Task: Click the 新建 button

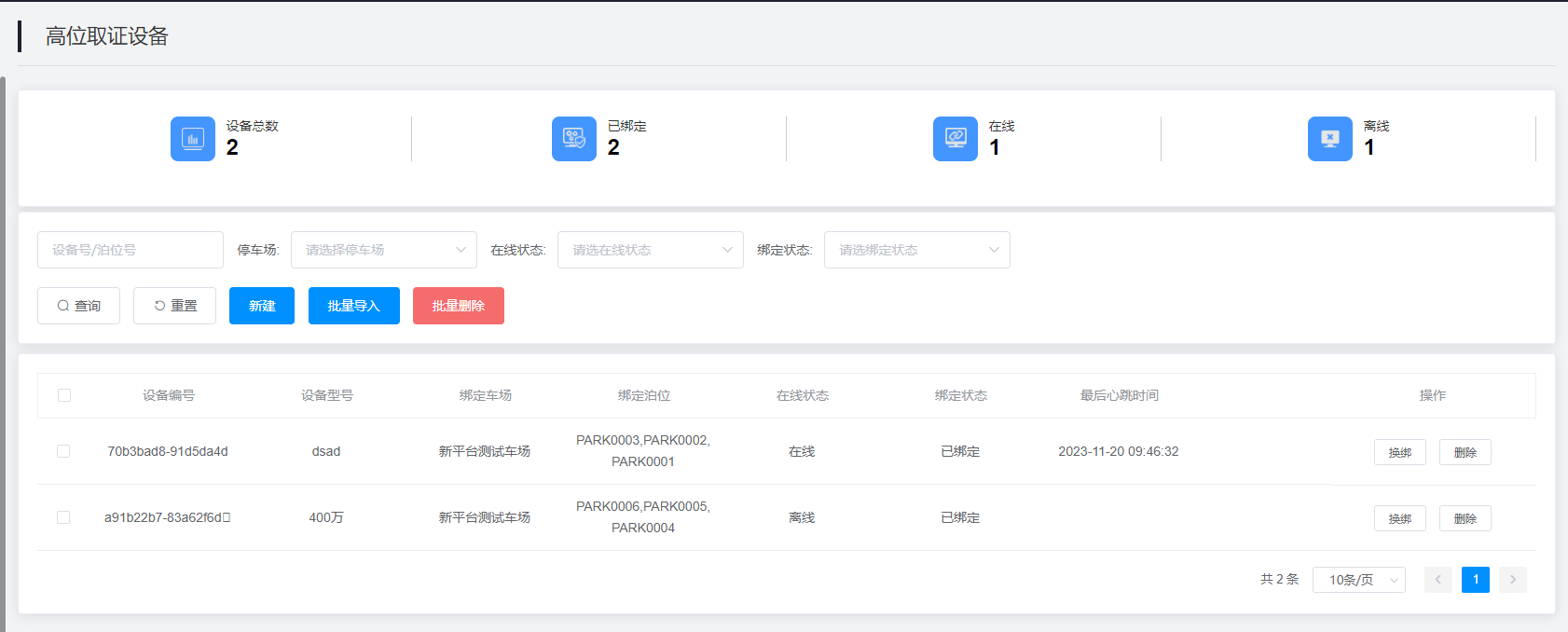Action: (x=262, y=306)
